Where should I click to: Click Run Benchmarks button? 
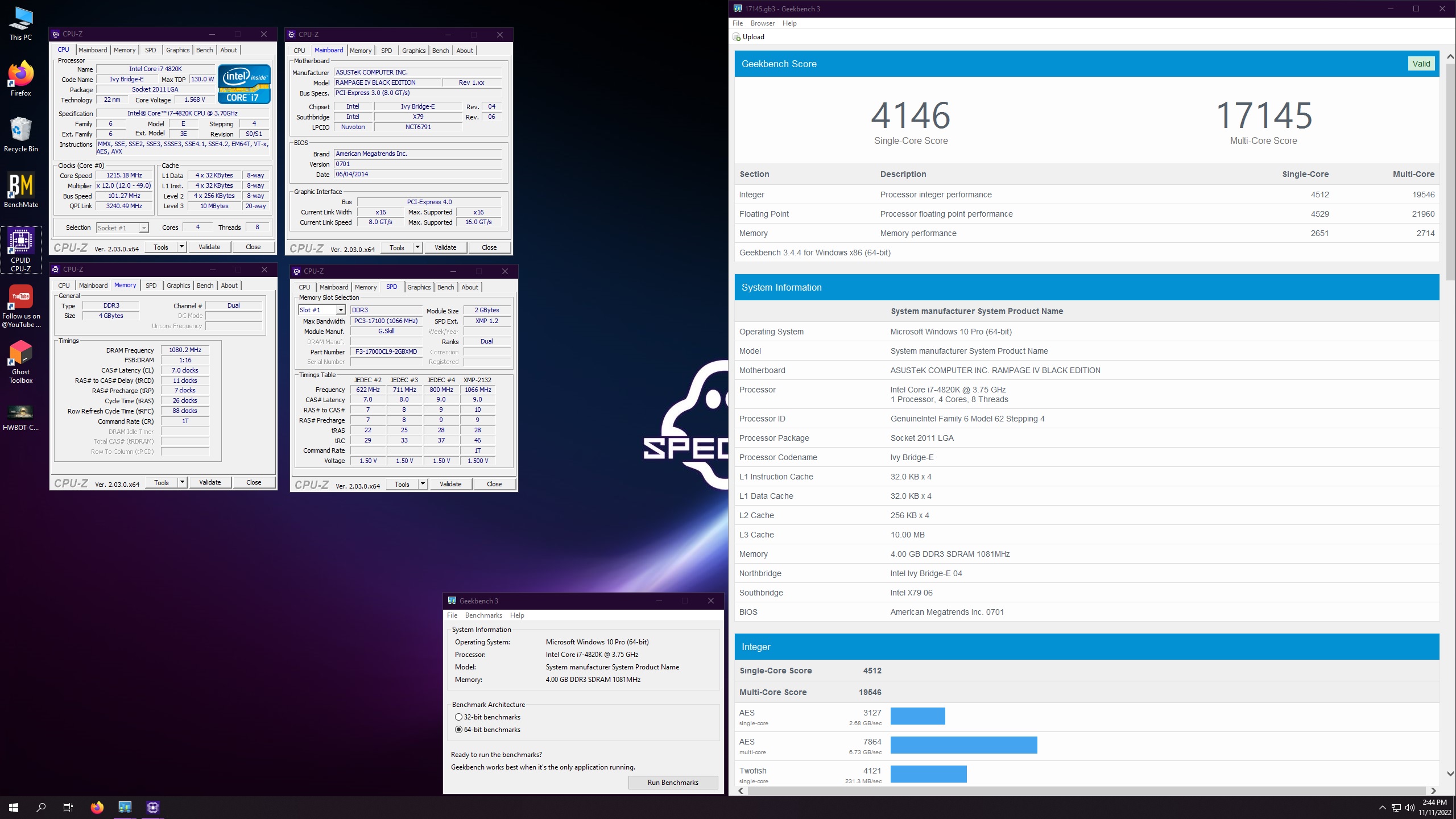point(673,783)
